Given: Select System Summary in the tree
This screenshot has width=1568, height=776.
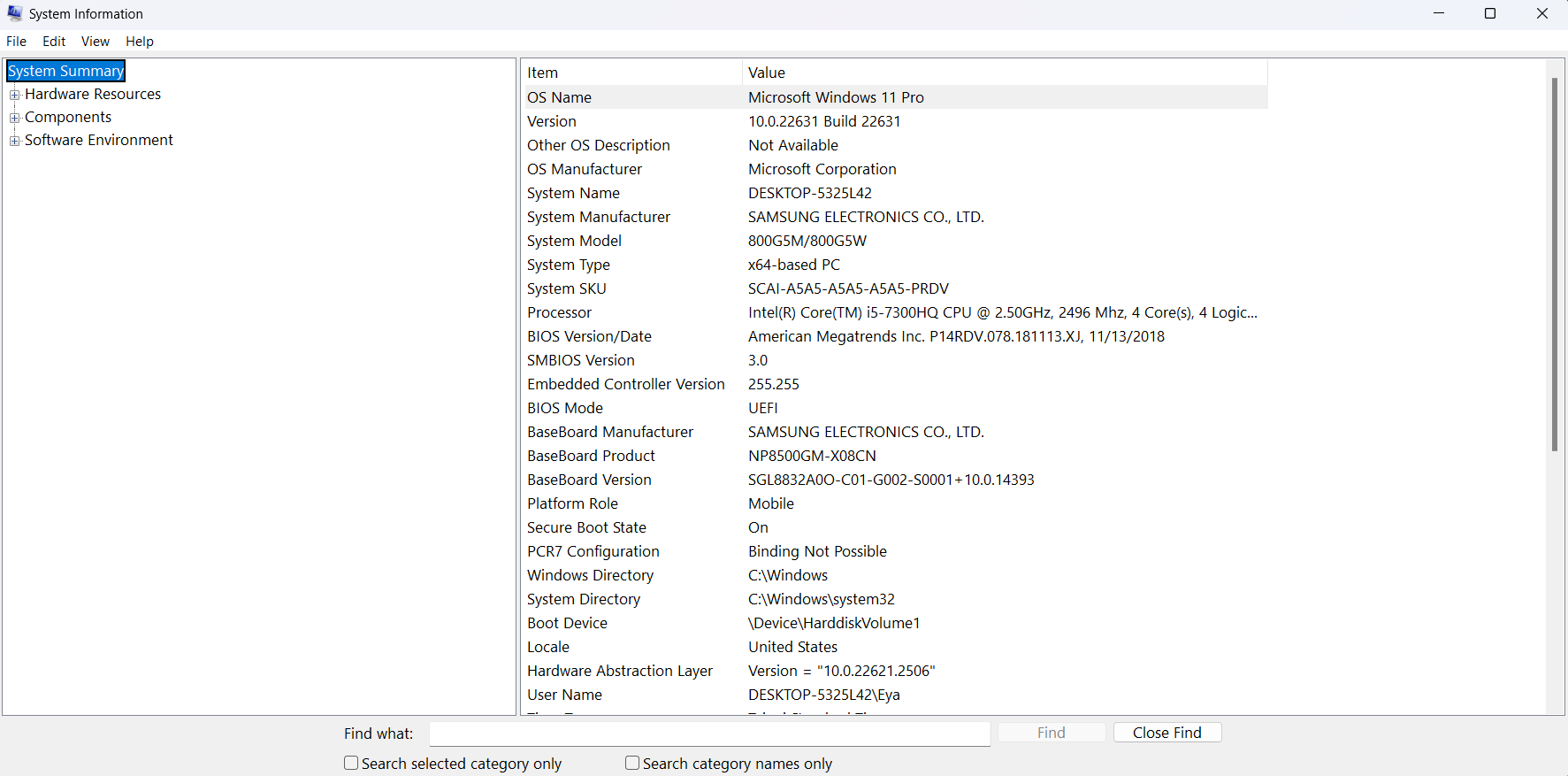Looking at the screenshot, I should coord(66,71).
